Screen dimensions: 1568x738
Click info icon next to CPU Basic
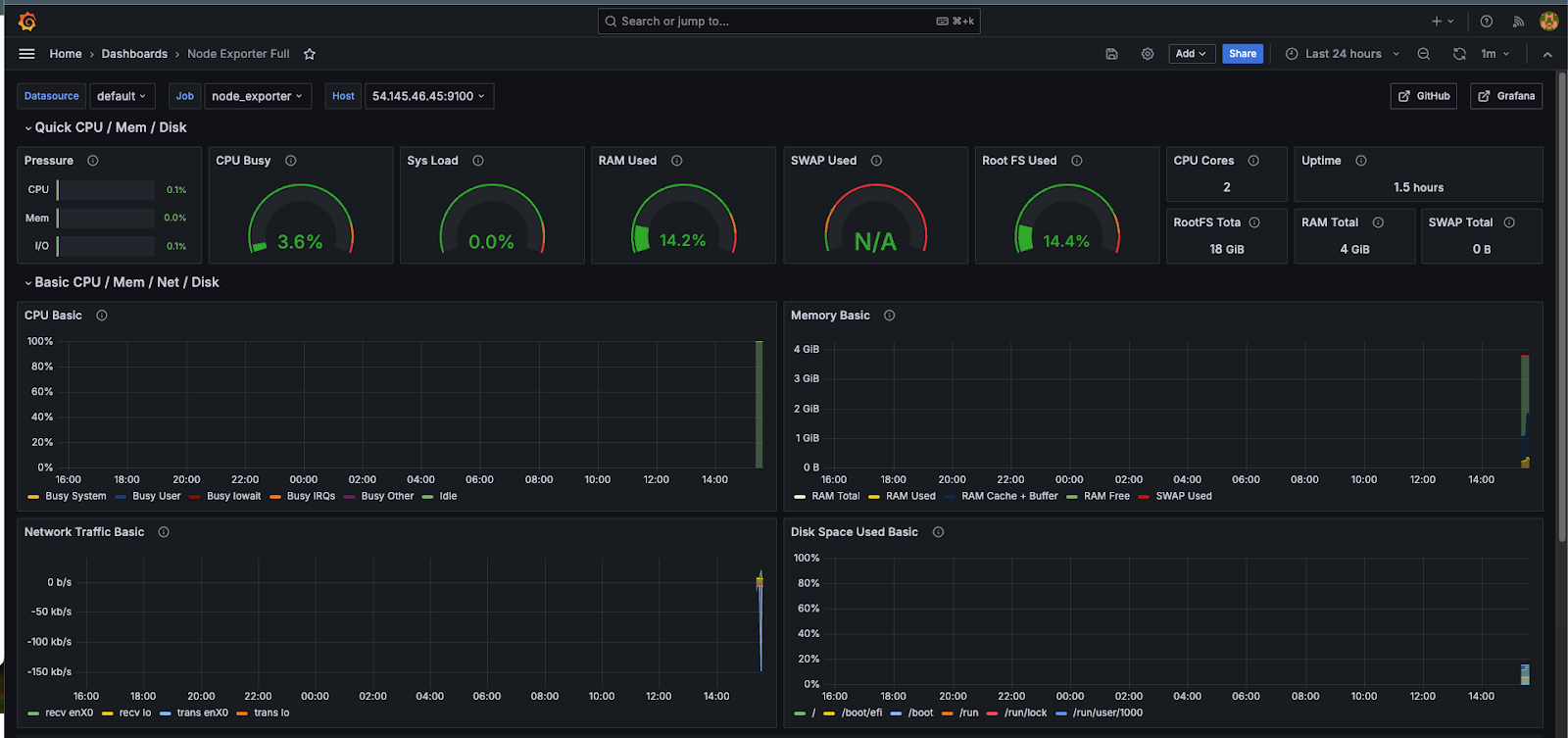(102, 316)
